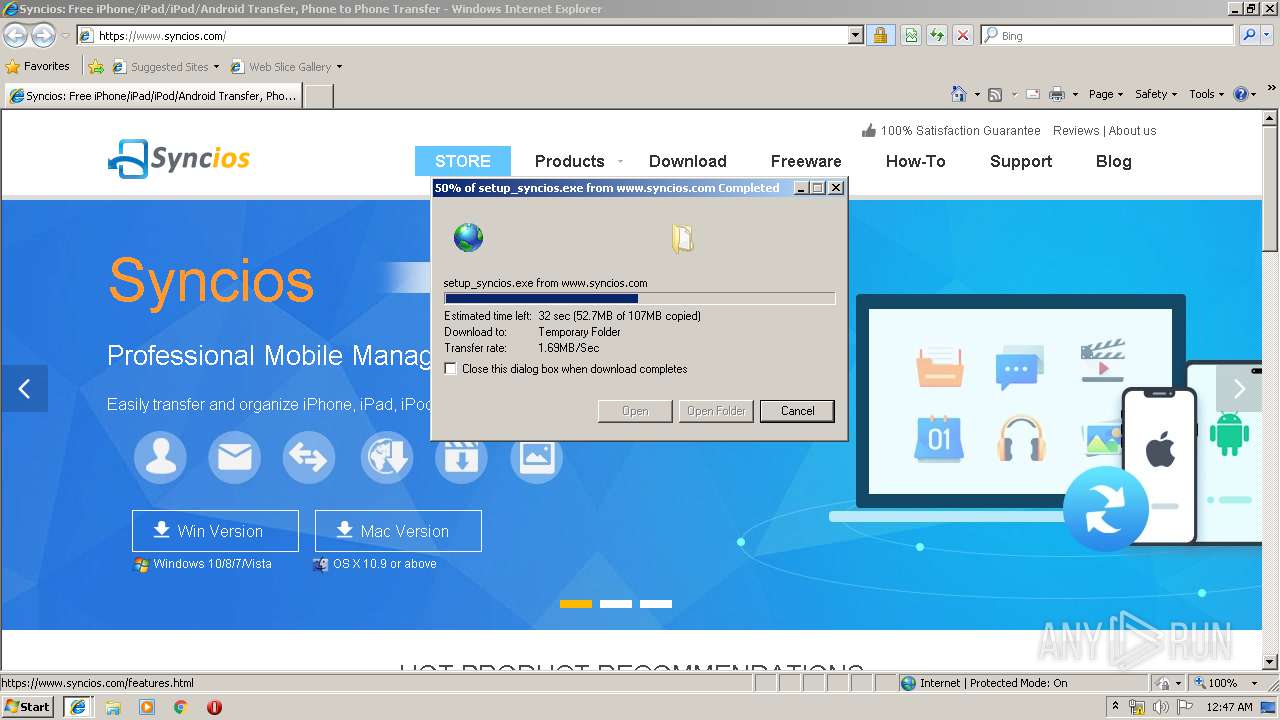Click the About us link

1132,131
